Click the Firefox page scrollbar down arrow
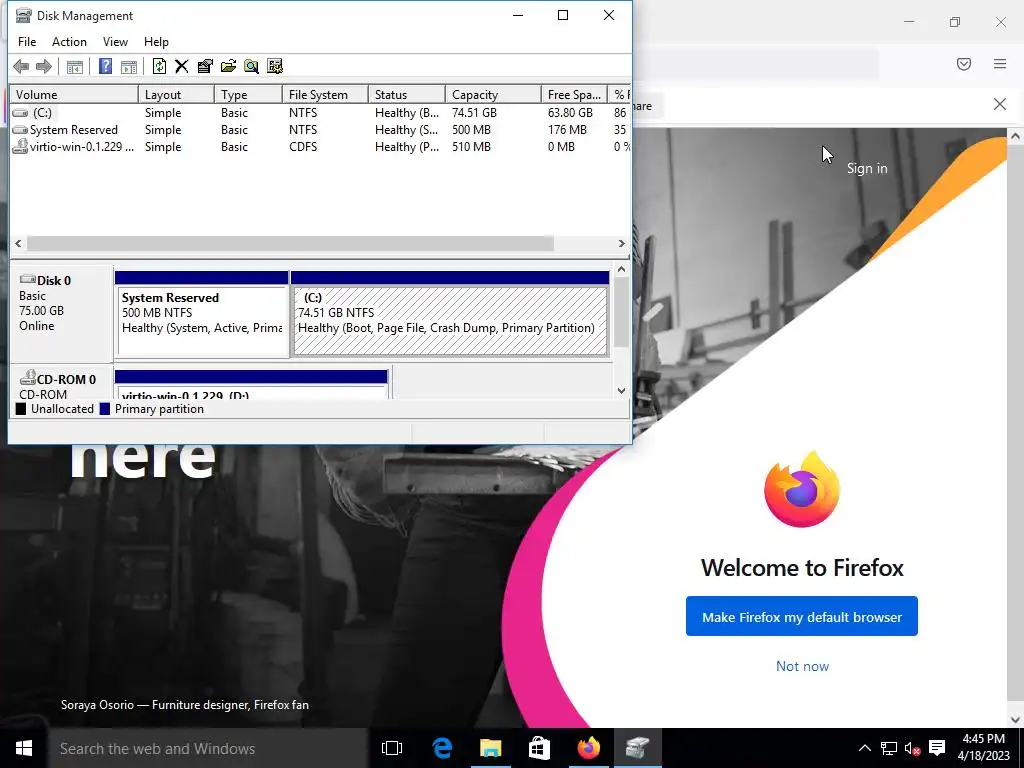Screen dimensions: 1024x768 pos(1015,720)
